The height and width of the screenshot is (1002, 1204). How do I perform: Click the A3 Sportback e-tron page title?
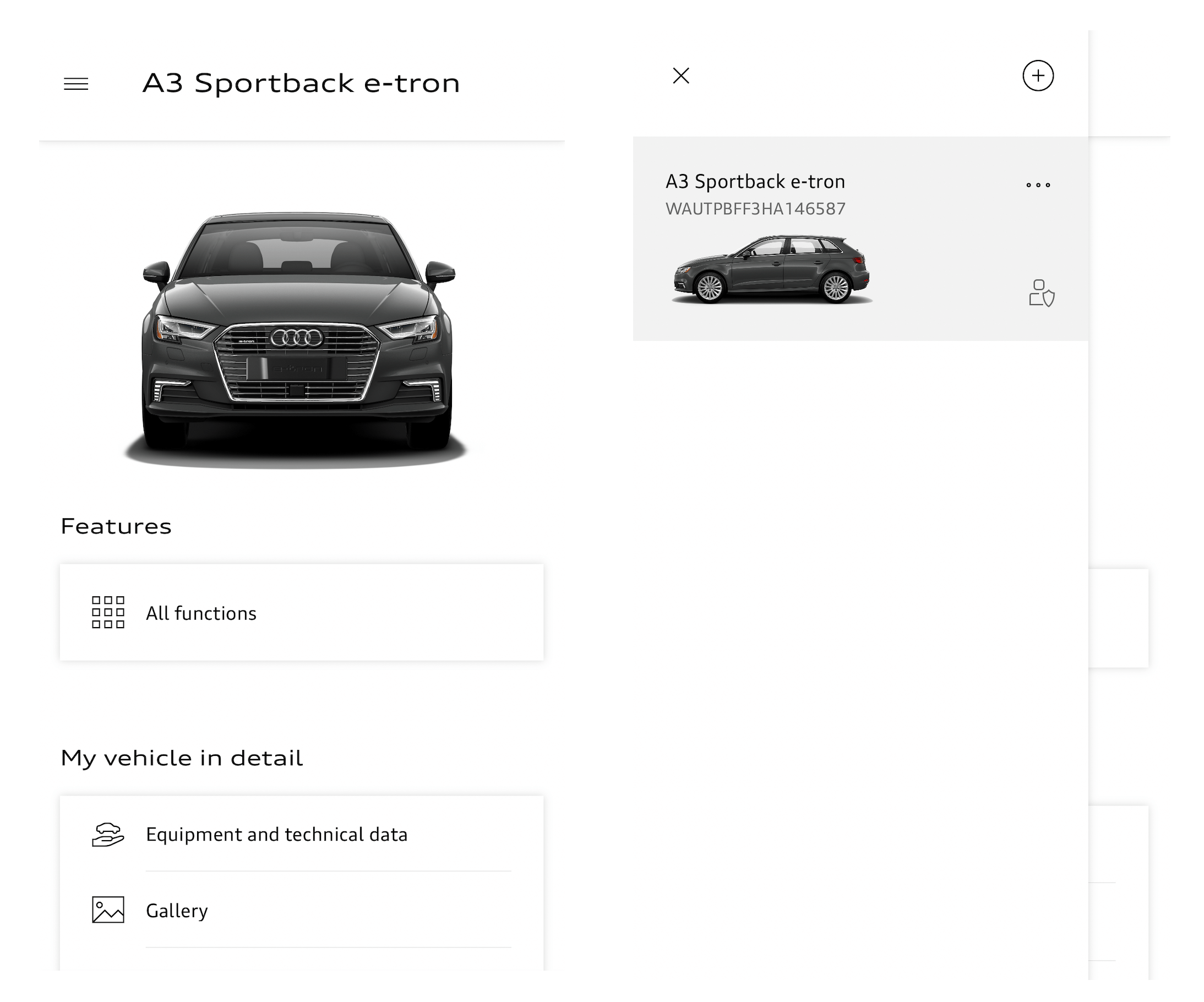click(x=301, y=83)
